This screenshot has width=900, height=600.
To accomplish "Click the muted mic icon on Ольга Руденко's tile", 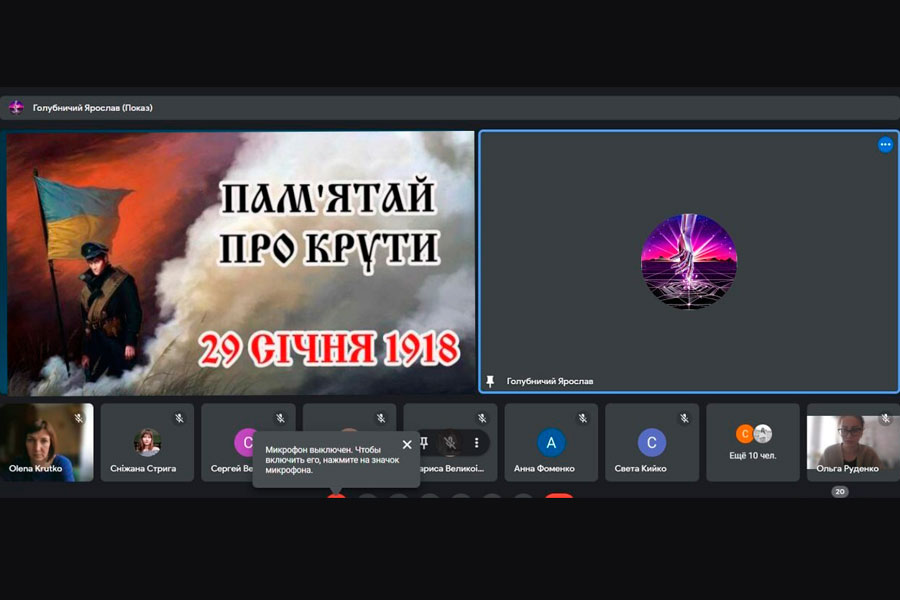I will click(886, 419).
